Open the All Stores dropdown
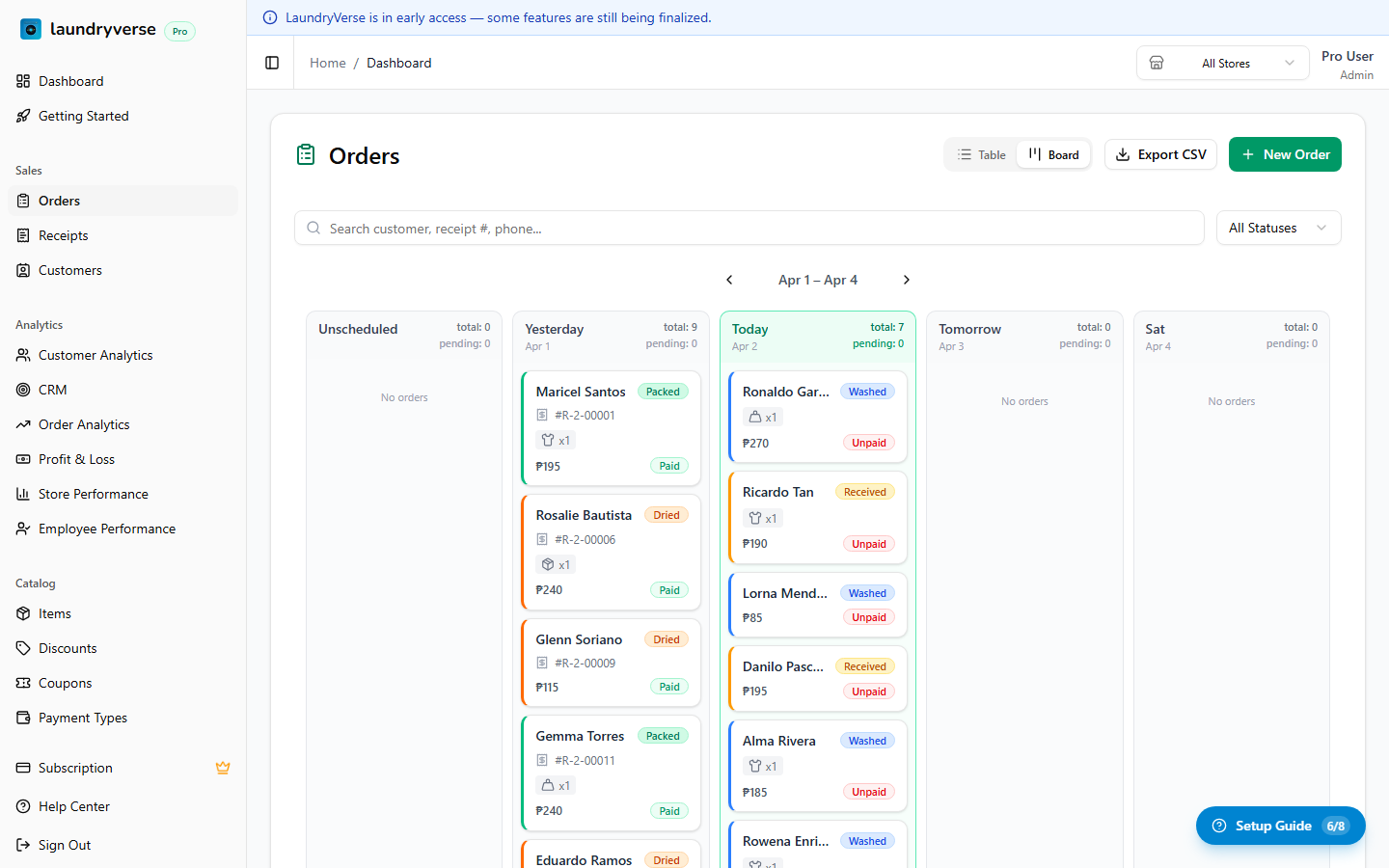1389x868 pixels. 1223,63
